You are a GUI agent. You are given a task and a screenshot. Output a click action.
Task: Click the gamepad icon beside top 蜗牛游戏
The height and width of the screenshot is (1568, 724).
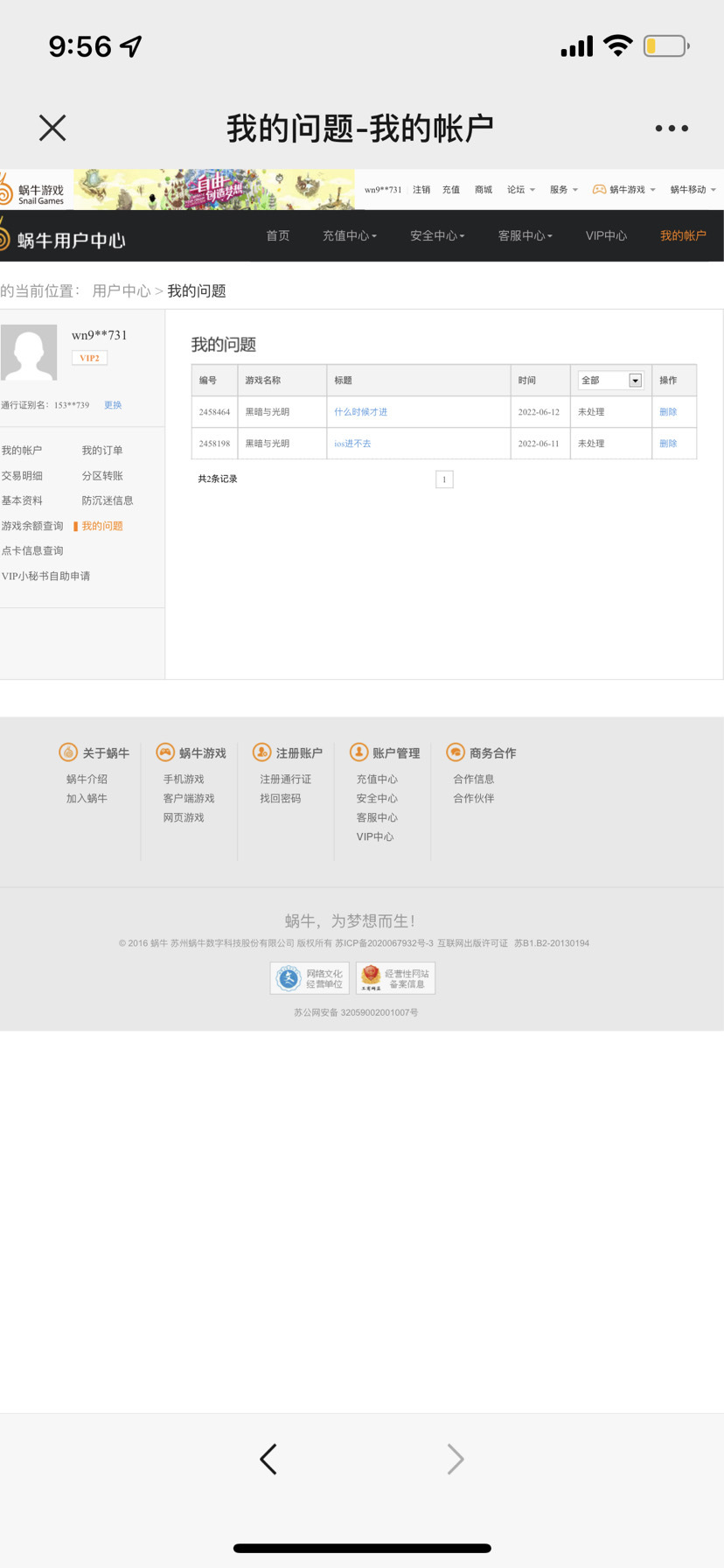pyautogui.click(x=599, y=189)
